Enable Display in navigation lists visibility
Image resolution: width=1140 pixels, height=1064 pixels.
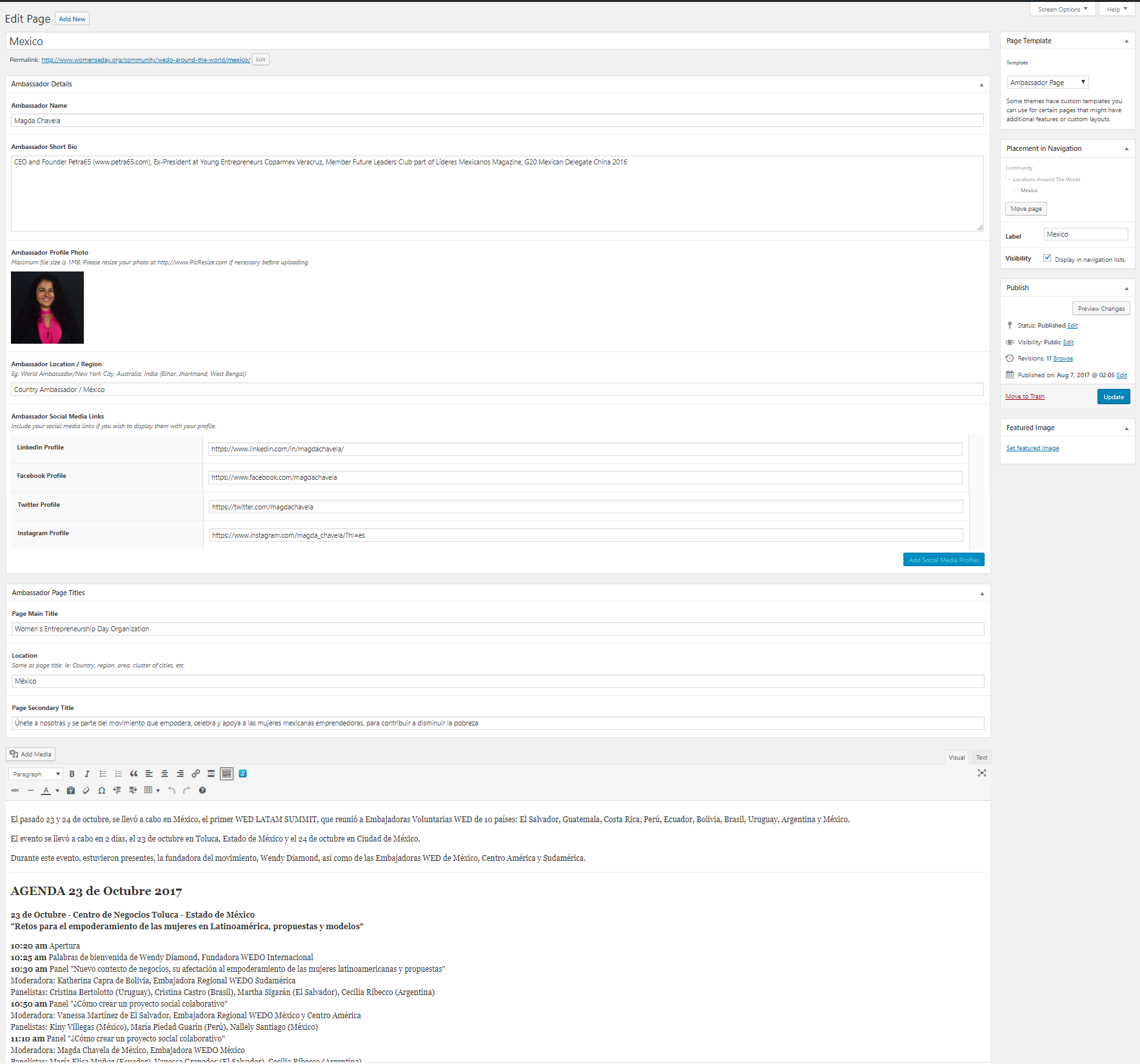coord(1047,258)
